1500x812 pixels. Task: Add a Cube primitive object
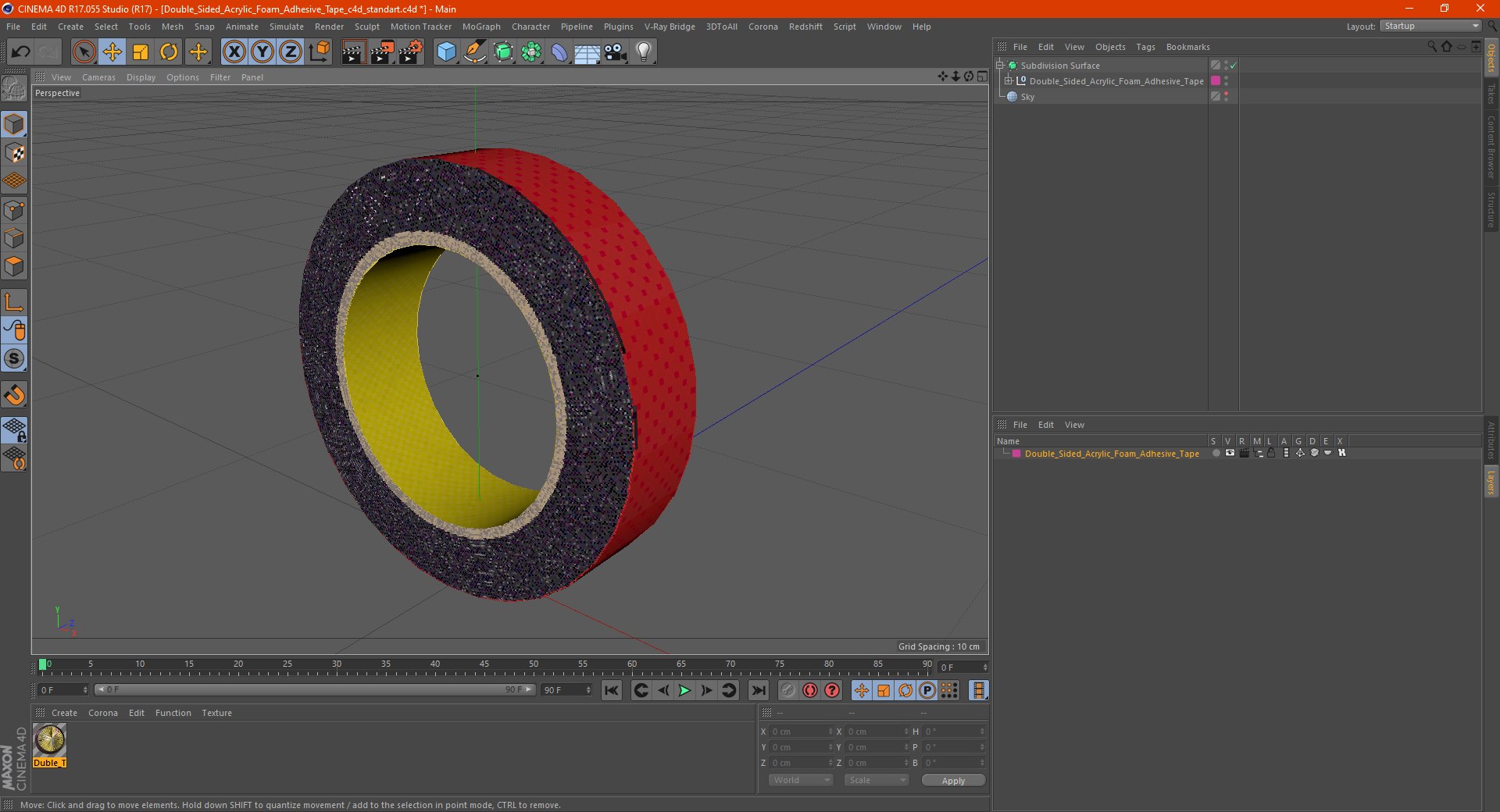(x=446, y=52)
